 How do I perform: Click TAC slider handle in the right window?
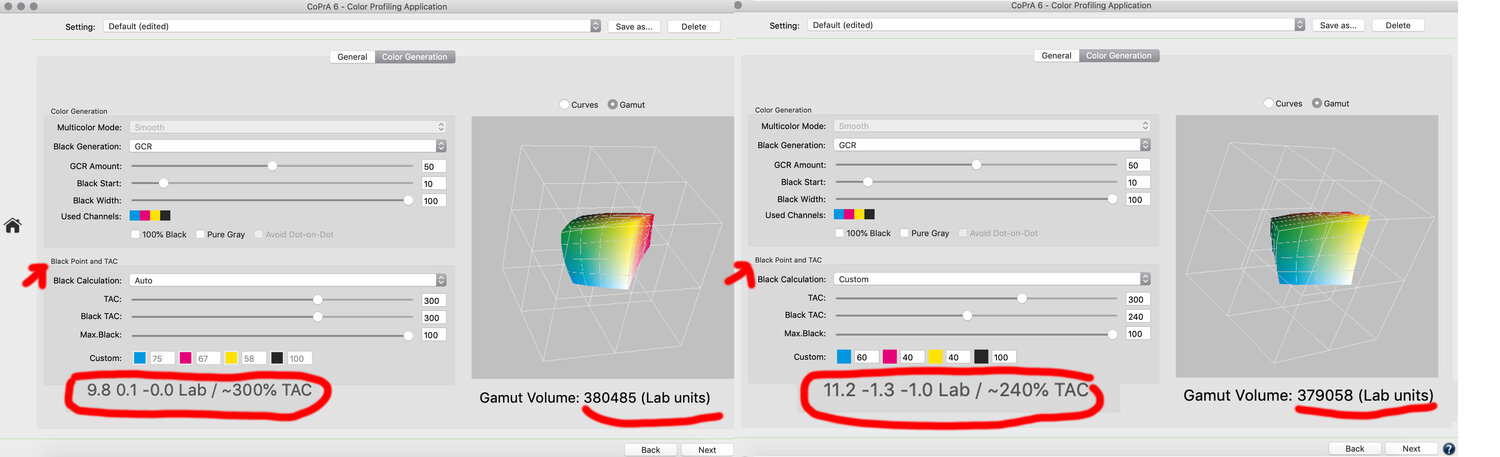tap(1022, 298)
